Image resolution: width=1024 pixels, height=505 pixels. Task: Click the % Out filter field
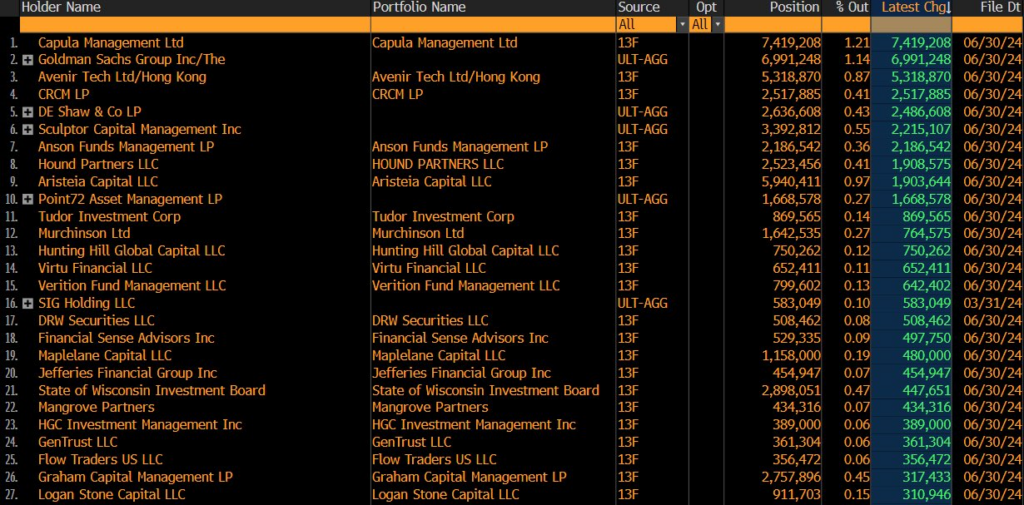pyautogui.click(x=846, y=25)
